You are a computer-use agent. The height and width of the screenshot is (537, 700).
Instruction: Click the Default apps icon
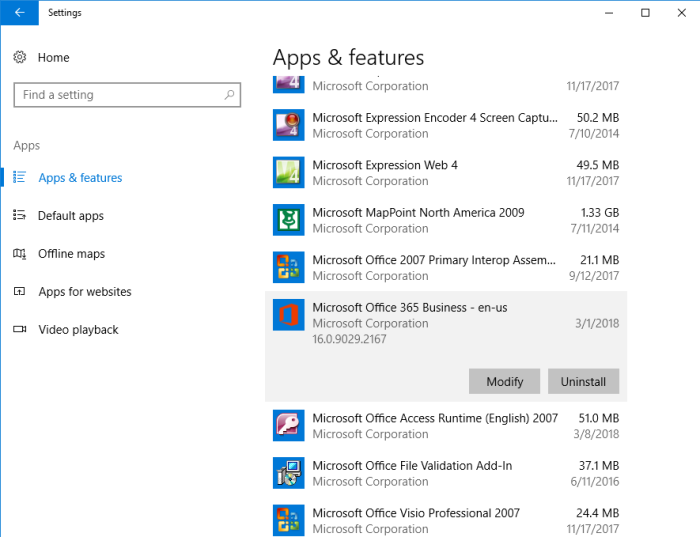[19, 215]
